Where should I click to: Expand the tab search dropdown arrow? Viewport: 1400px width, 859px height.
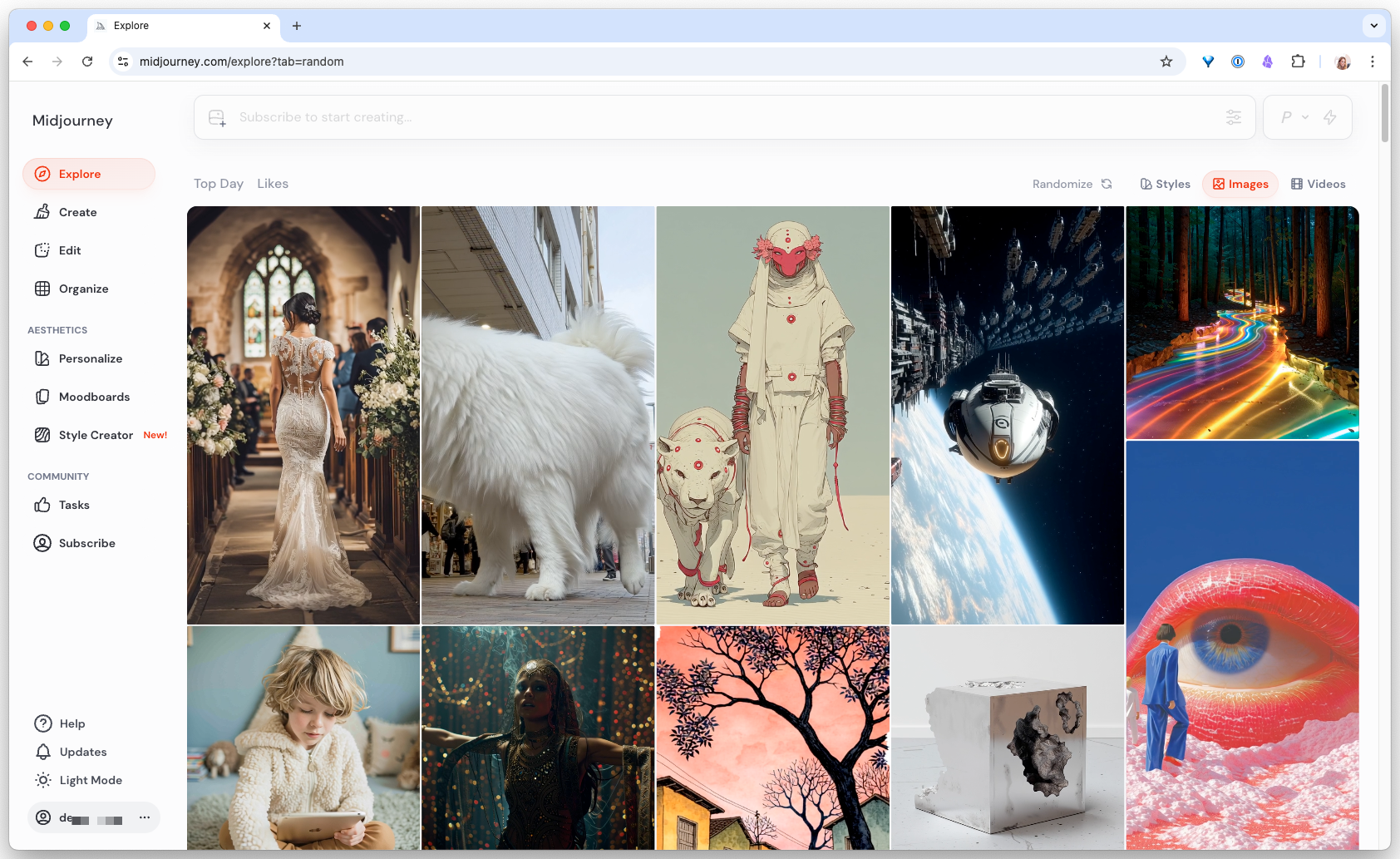pyautogui.click(x=1374, y=26)
